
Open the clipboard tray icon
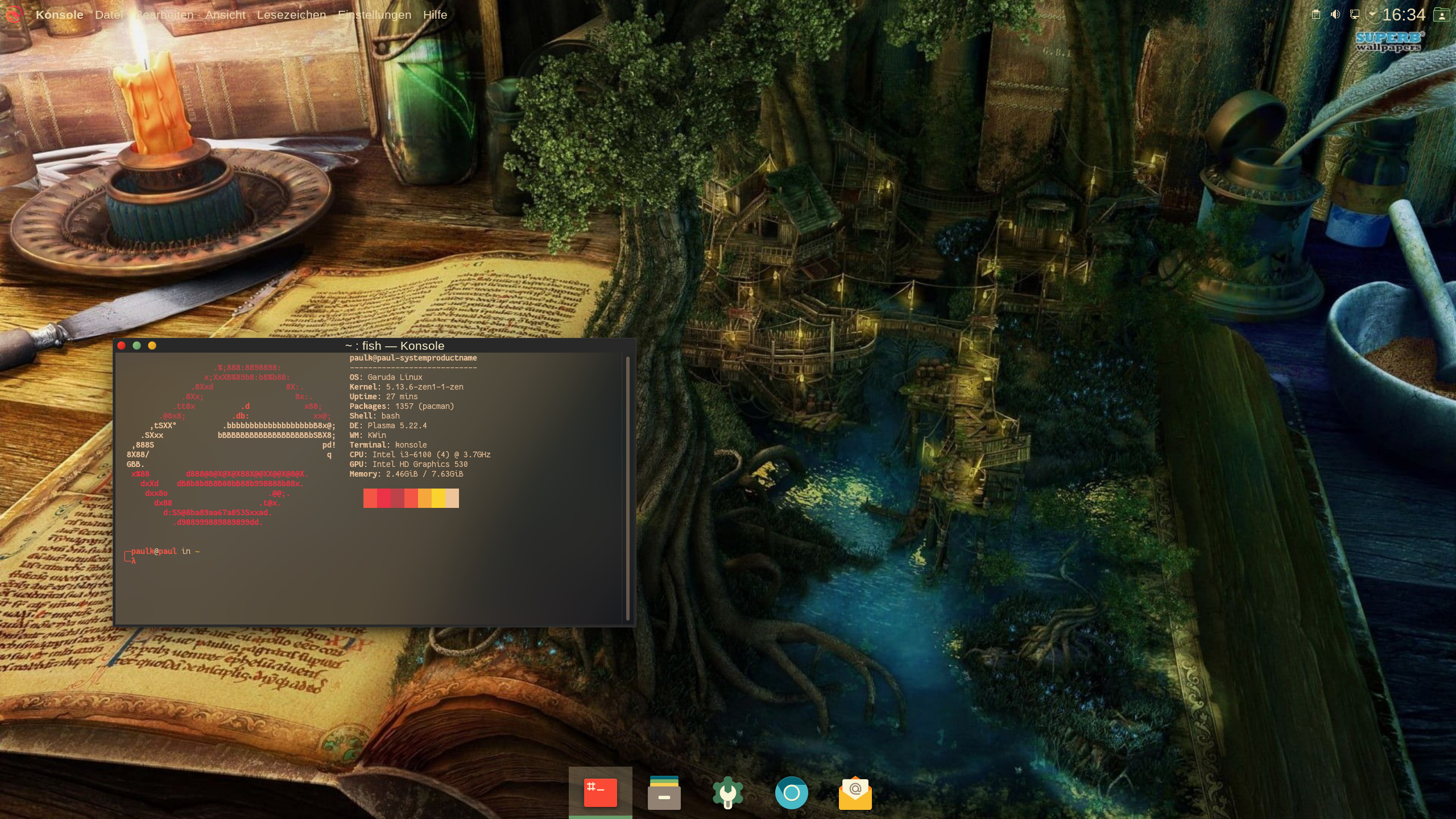click(1316, 15)
